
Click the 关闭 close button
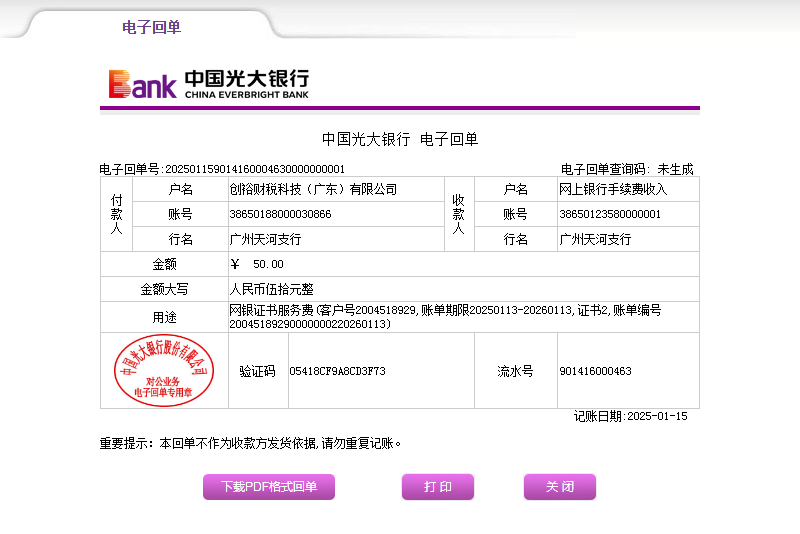pyautogui.click(x=559, y=487)
